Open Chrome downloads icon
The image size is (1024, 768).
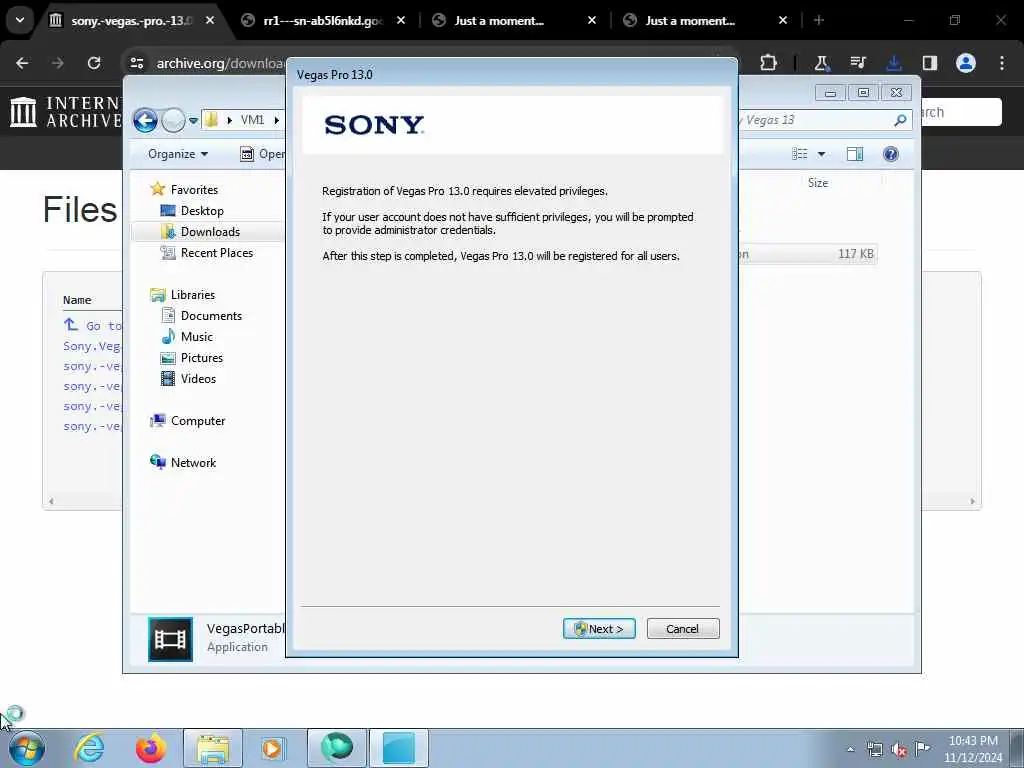pos(894,63)
